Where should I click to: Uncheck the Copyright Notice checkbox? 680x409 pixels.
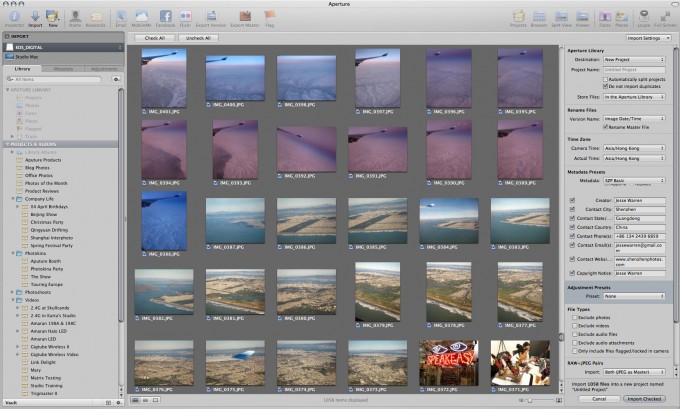click(x=572, y=273)
